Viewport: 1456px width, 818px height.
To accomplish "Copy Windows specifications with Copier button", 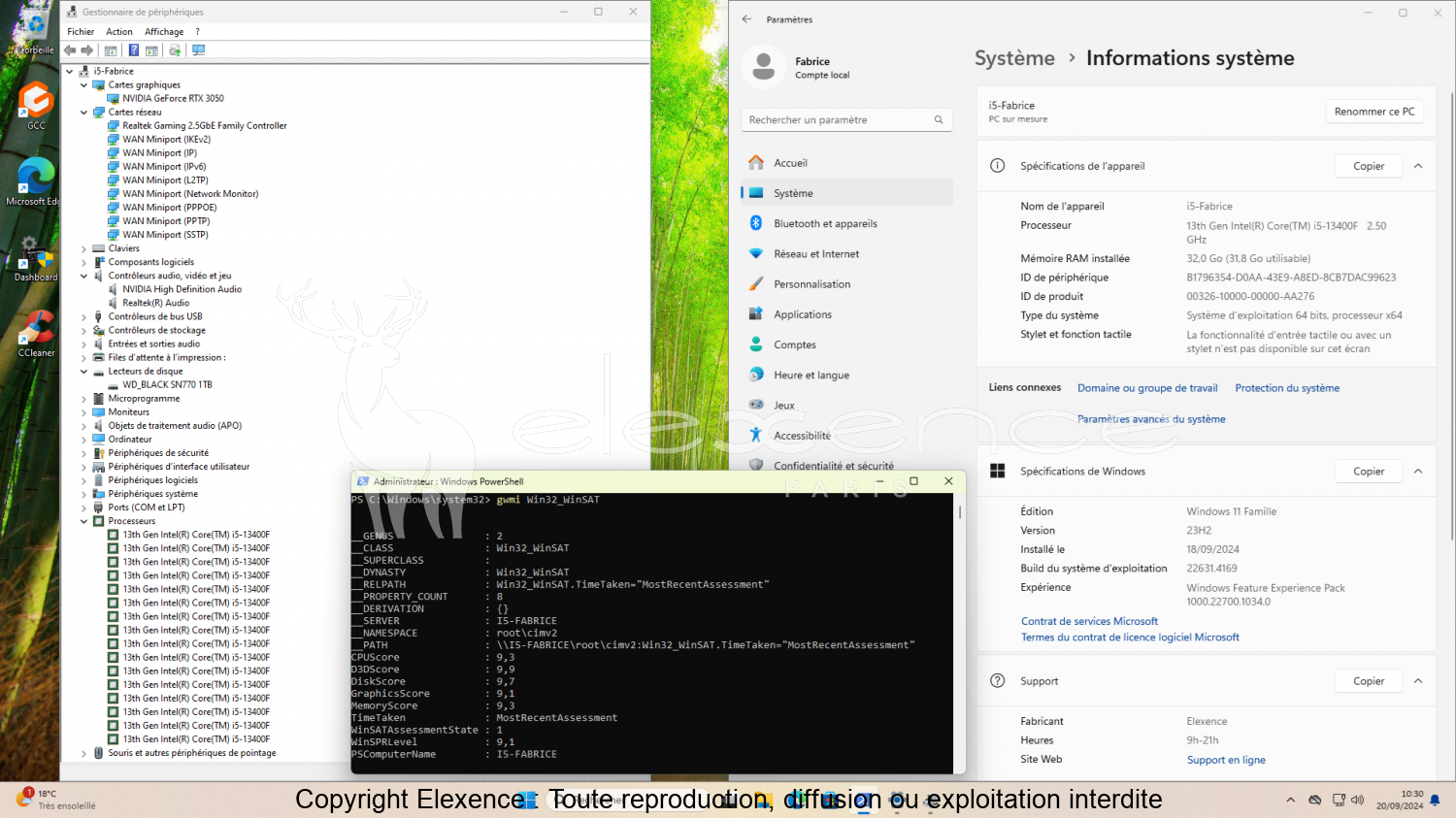I will [1369, 472].
